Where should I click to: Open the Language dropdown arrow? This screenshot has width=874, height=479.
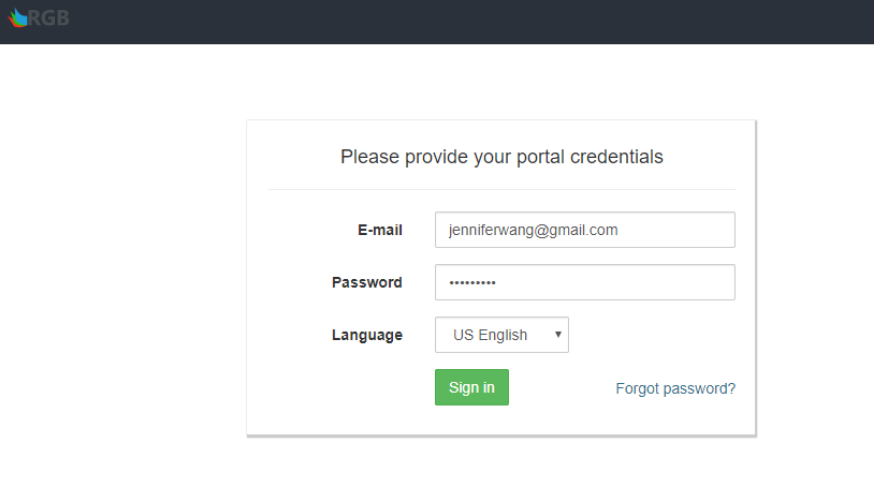click(558, 335)
